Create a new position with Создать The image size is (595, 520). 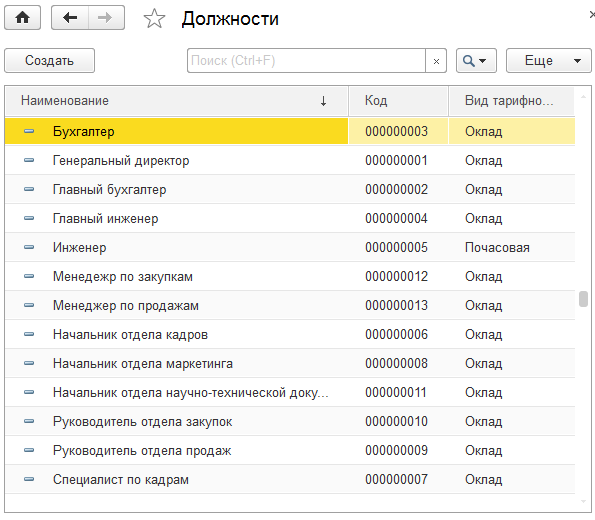(x=49, y=61)
